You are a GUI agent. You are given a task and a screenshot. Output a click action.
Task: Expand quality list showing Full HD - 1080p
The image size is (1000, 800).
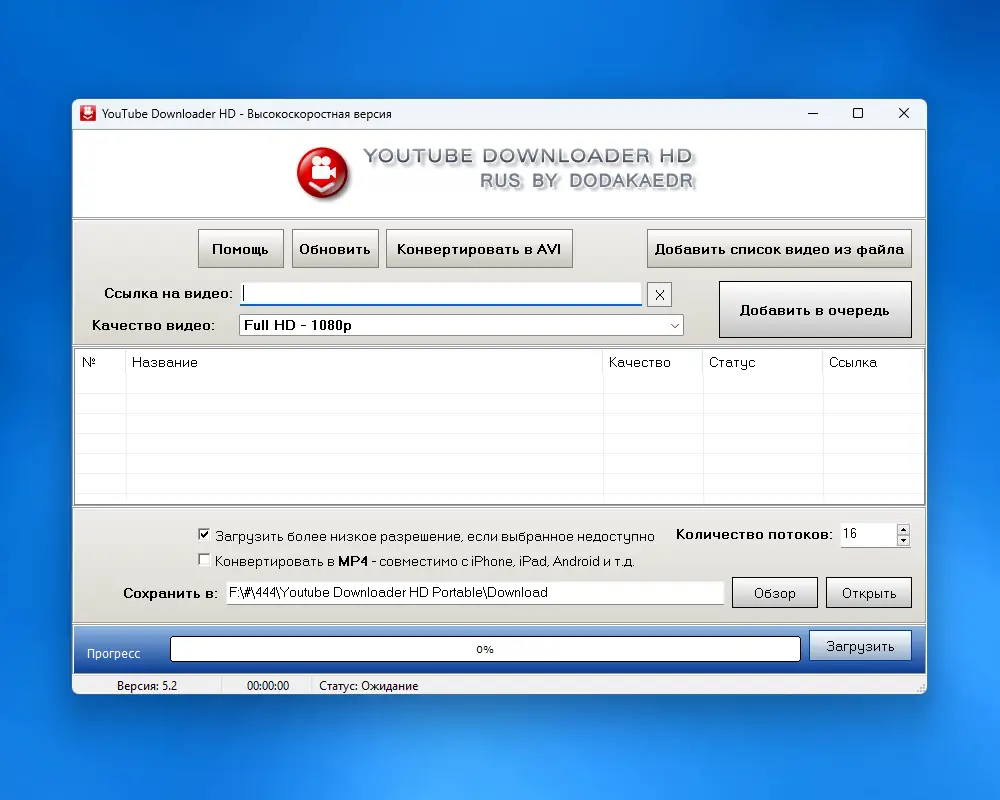click(677, 325)
